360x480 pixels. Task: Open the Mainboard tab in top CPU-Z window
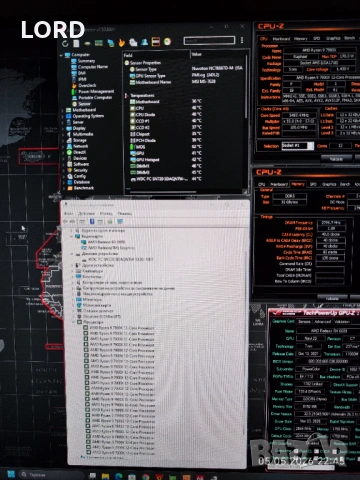pos(281,39)
